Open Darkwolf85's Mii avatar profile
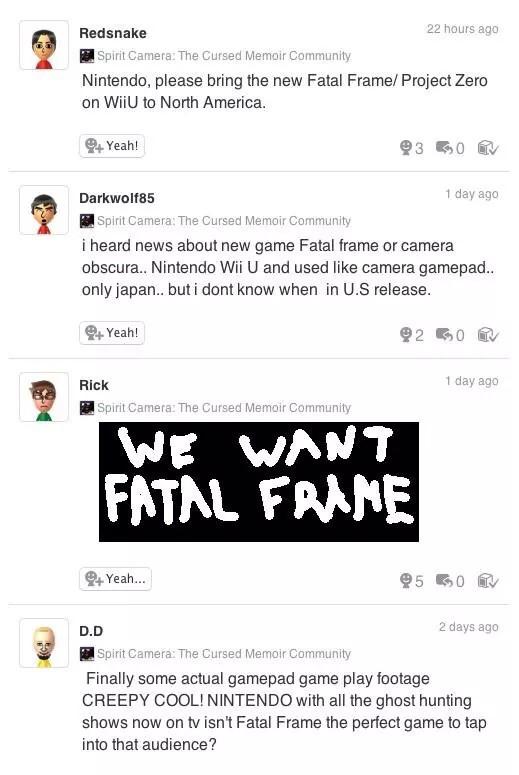The width and height of the screenshot is (519, 775). pos(44,210)
